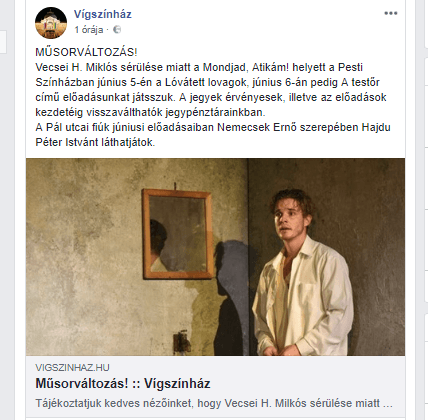Click the line starting 'című előadásunkat játsszuk'
Viewport: 428px width, 420px height.
tap(211, 97)
